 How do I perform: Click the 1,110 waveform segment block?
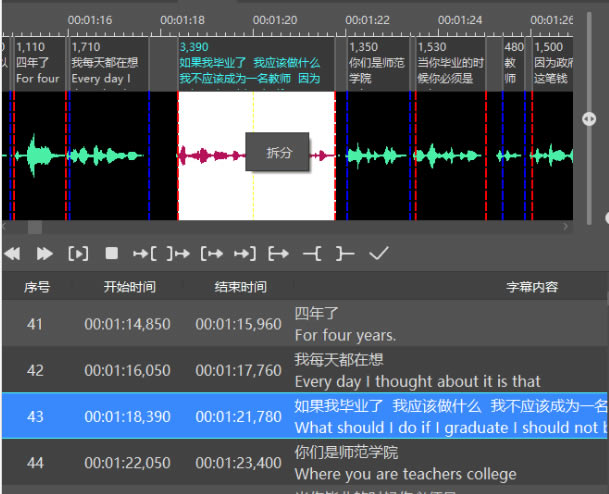tap(39, 64)
